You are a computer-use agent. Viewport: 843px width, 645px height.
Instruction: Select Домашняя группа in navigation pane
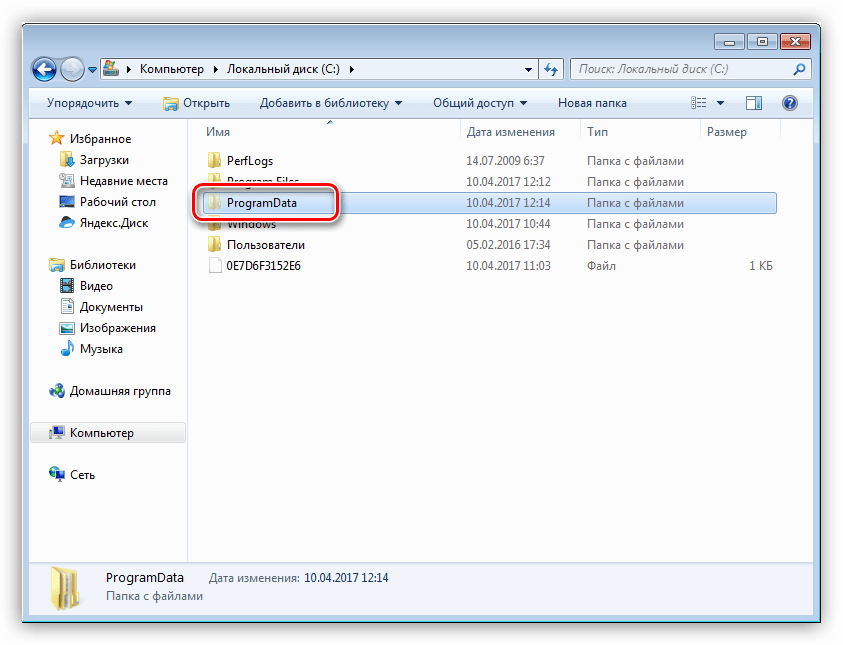point(120,391)
